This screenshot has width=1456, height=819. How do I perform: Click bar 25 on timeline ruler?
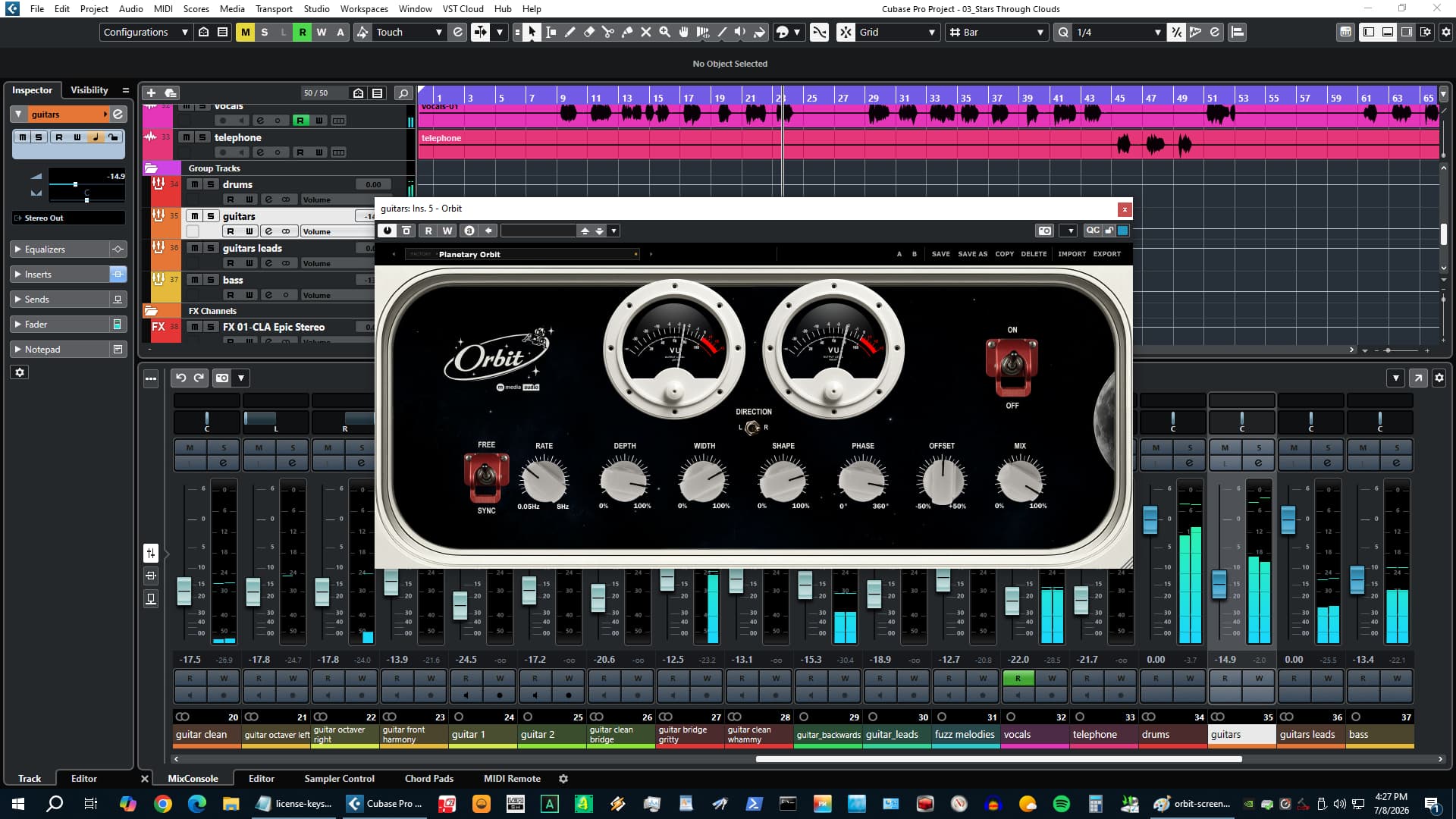[x=811, y=98]
